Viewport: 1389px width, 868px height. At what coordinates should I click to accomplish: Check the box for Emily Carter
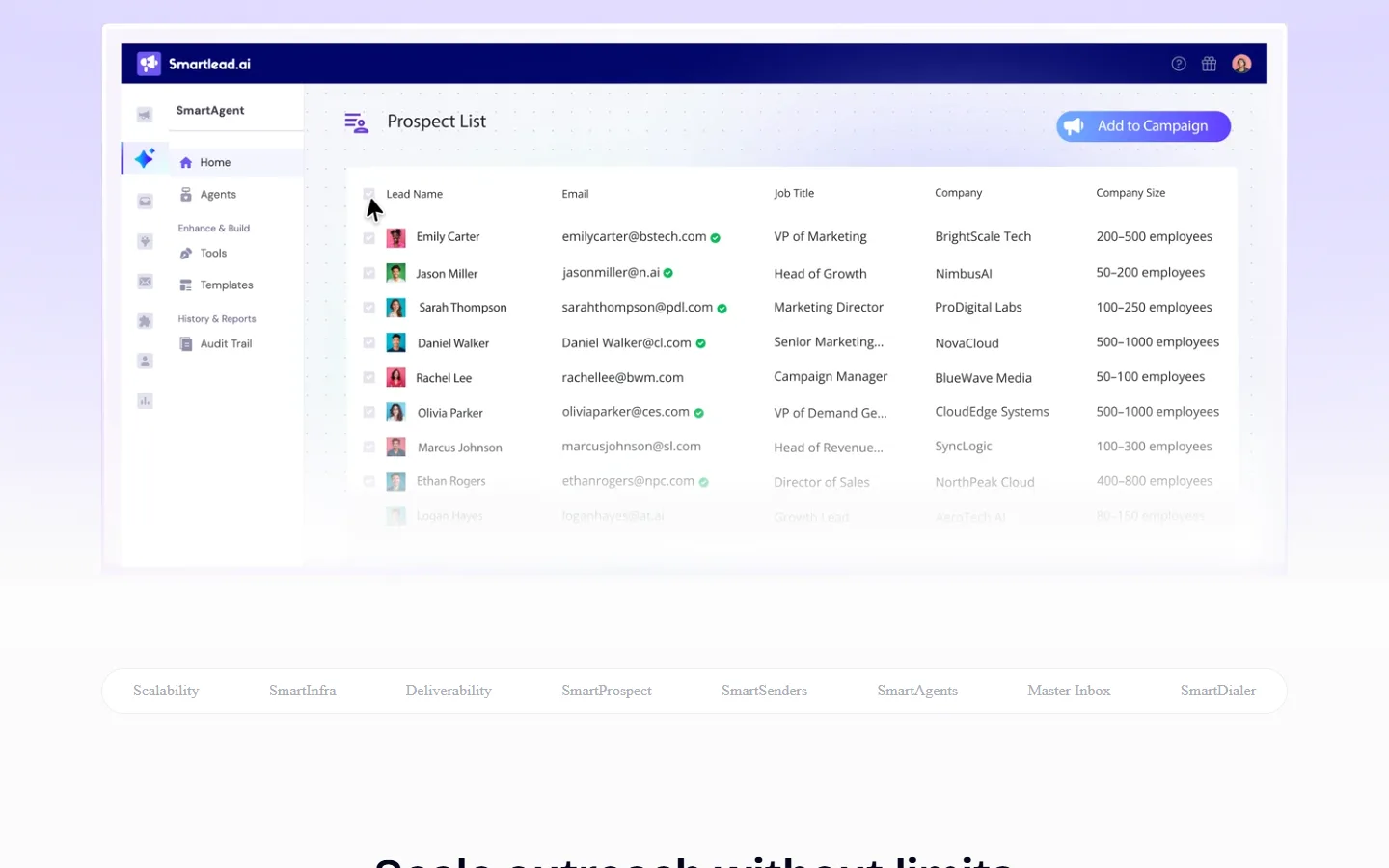coord(368,237)
